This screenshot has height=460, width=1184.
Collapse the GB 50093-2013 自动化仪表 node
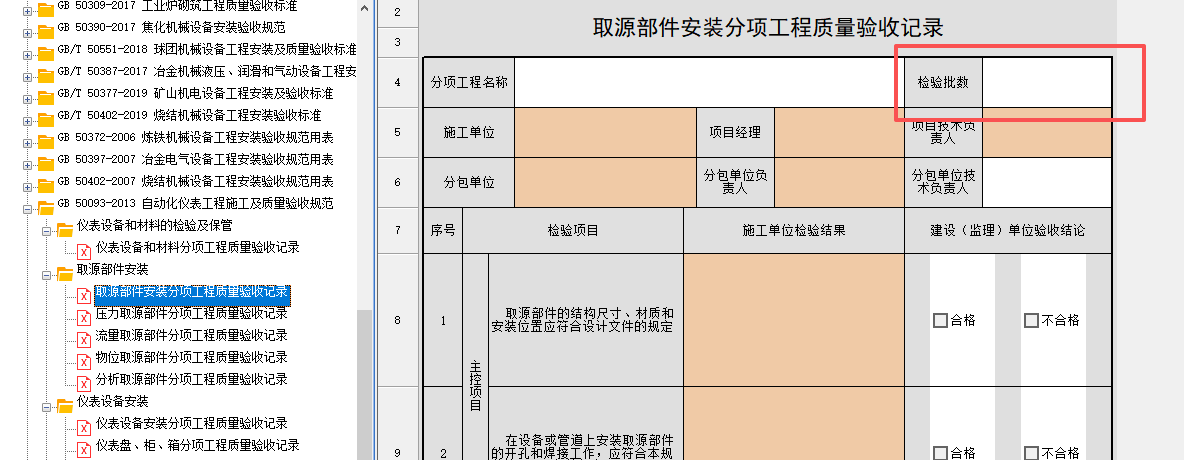coord(27,204)
